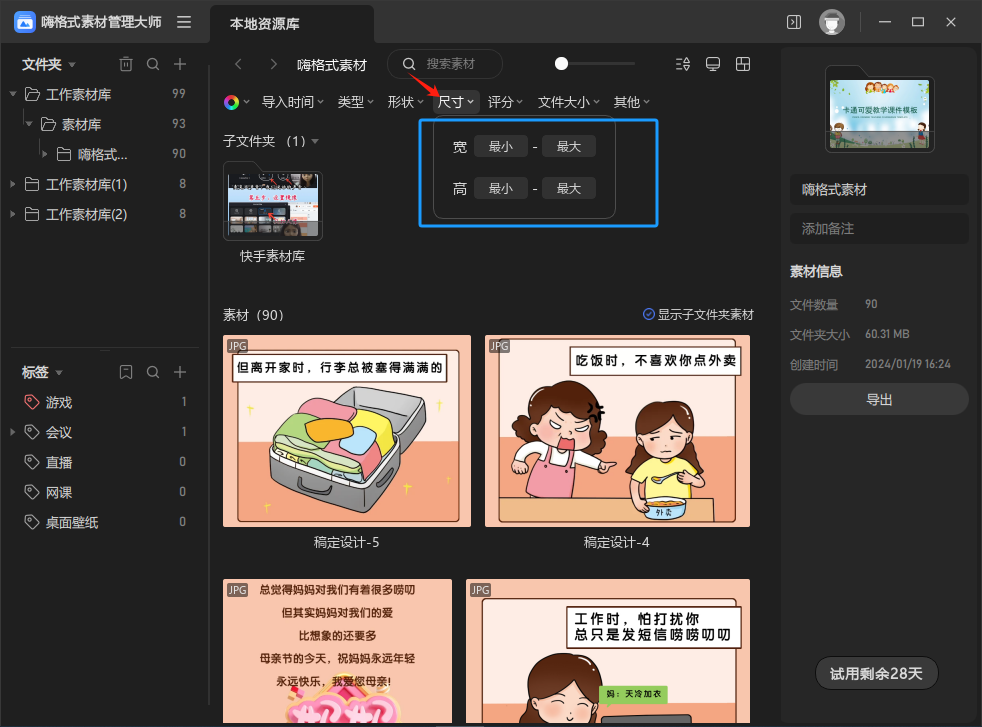Image resolution: width=982 pixels, height=727 pixels.
Task: Close the 尺寸 filter dropdown
Action: 455,102
